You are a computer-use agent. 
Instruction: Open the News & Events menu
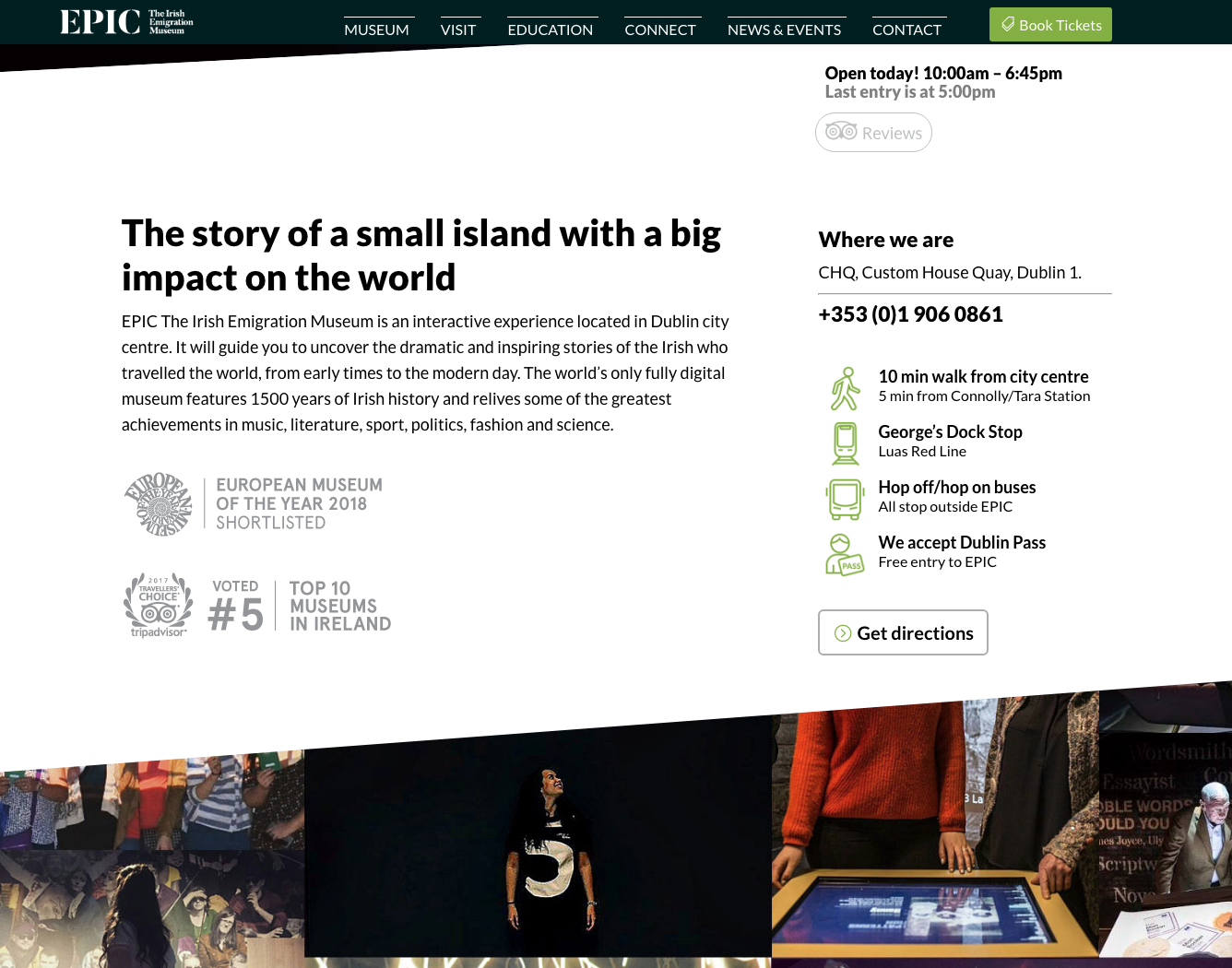tap(785, 30)
